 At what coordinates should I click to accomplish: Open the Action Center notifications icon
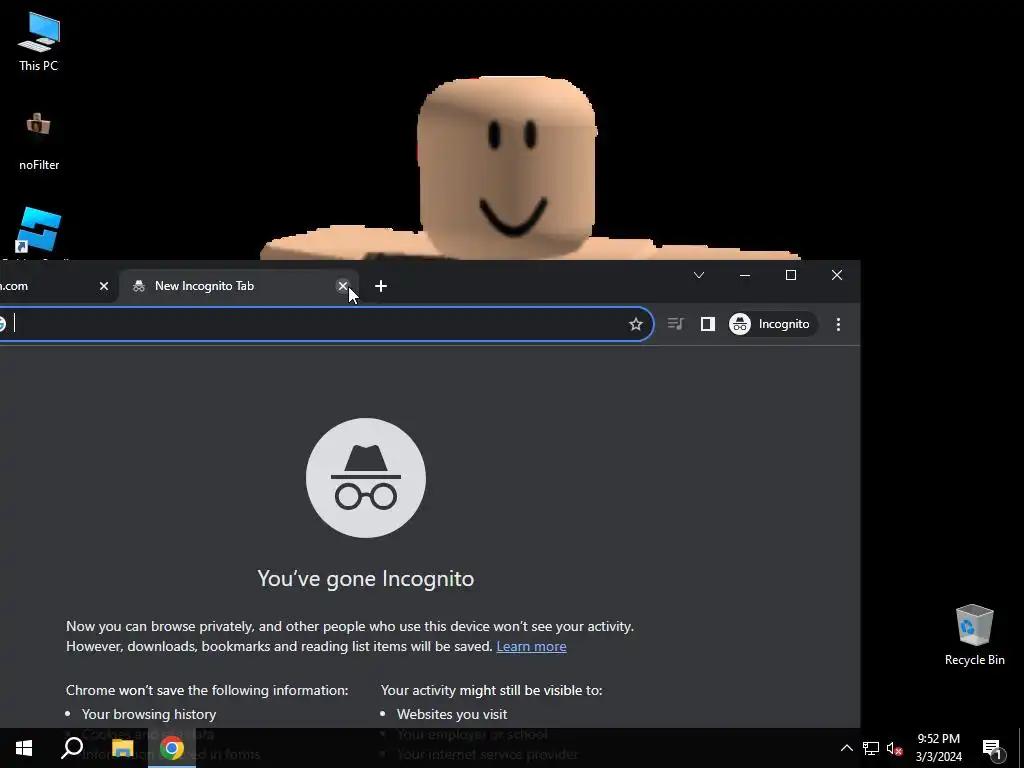coord(992,749)
